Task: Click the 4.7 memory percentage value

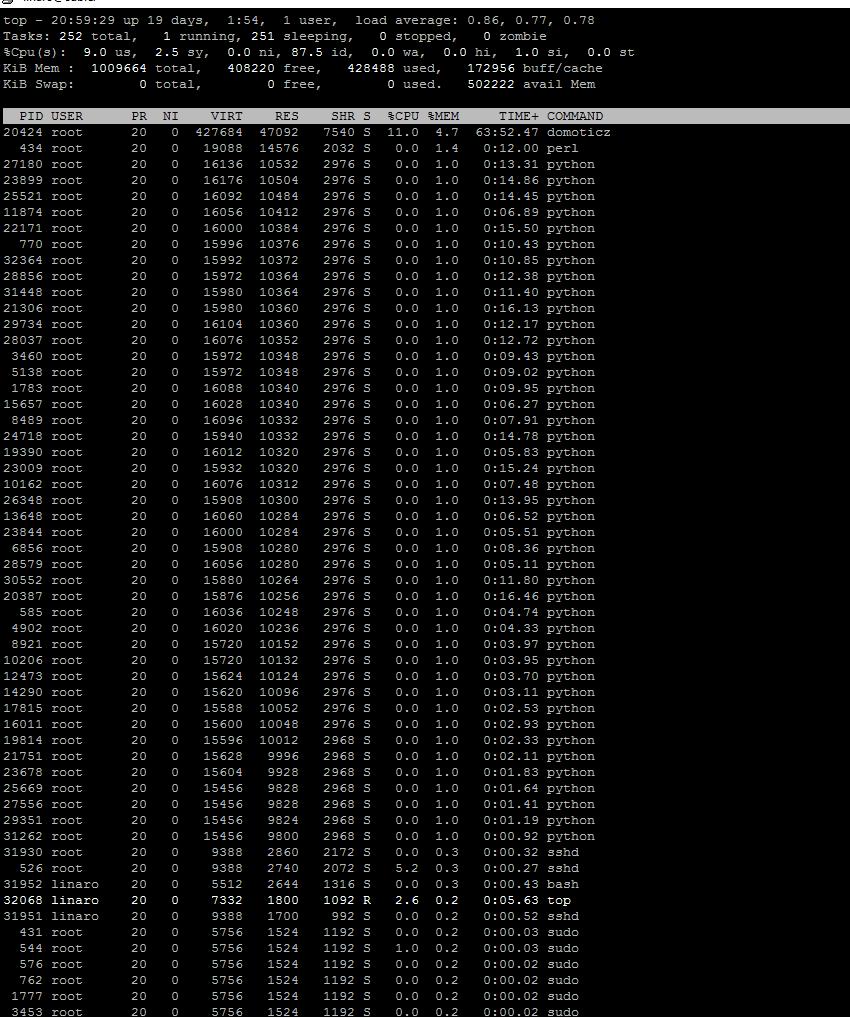Action: pos(447,132)
